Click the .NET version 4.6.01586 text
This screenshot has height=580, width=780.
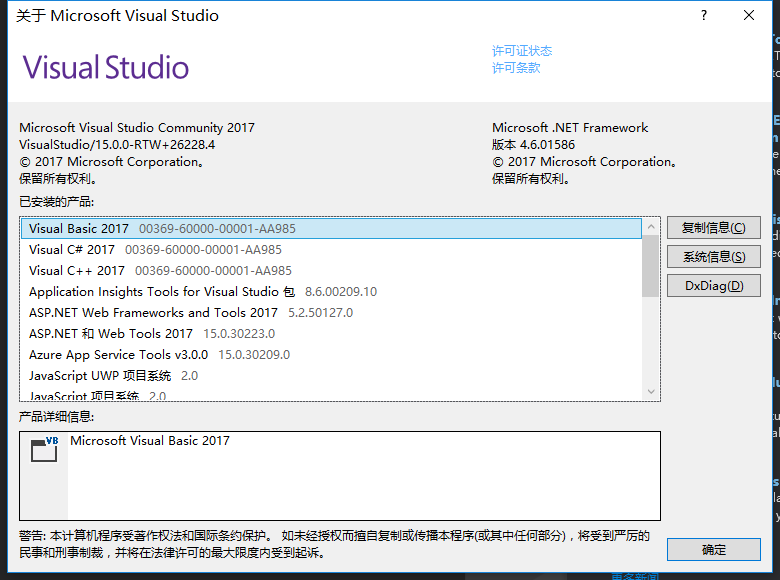click(533, 145)
